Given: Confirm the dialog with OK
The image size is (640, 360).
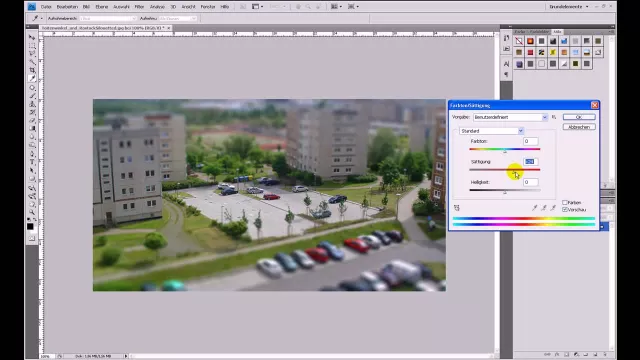Looking at the screenshot, I should tap(579, 117).
